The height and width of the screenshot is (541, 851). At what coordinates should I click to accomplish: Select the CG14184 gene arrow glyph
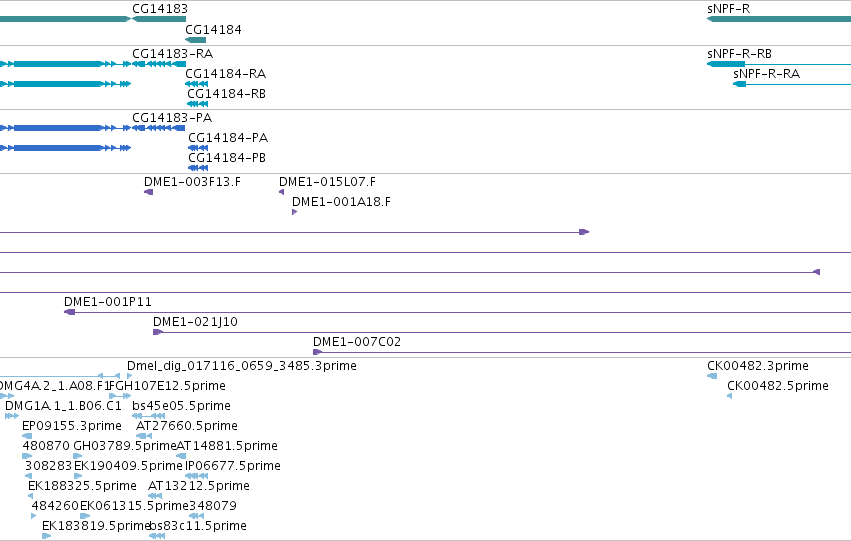195,40
